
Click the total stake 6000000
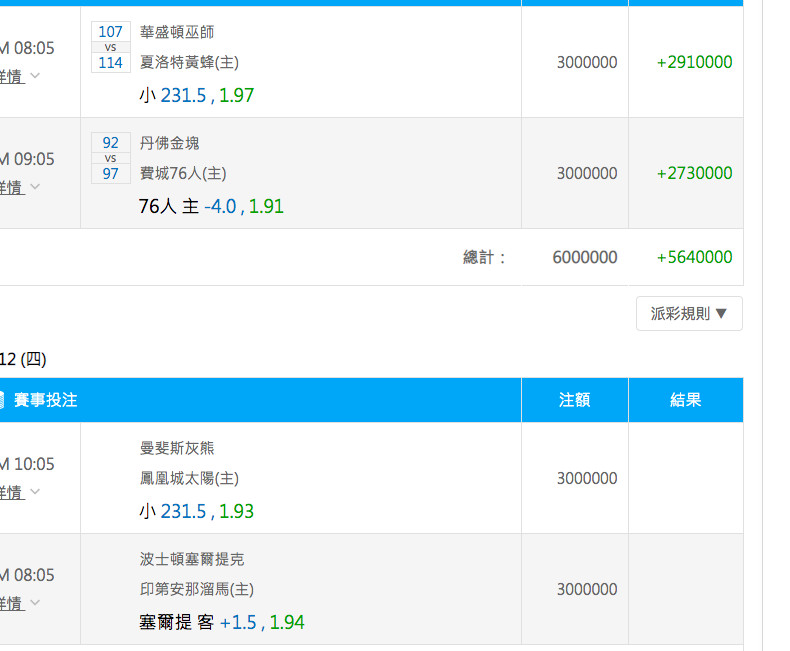click(585, 257)
